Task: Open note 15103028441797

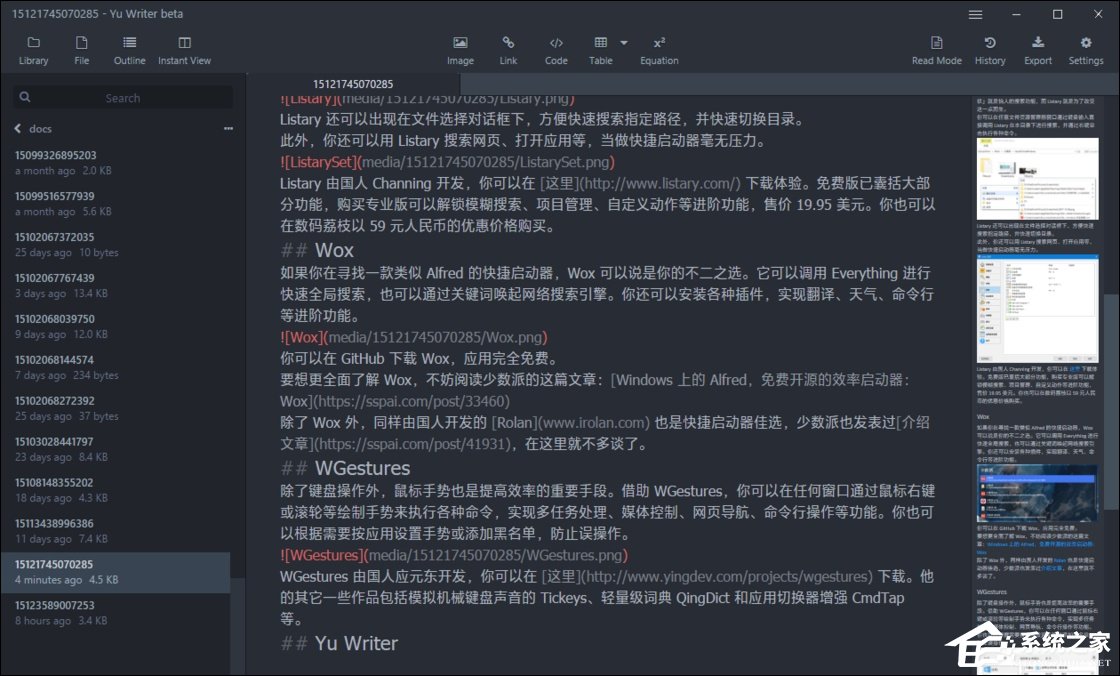Action: [x=116, y=449]
